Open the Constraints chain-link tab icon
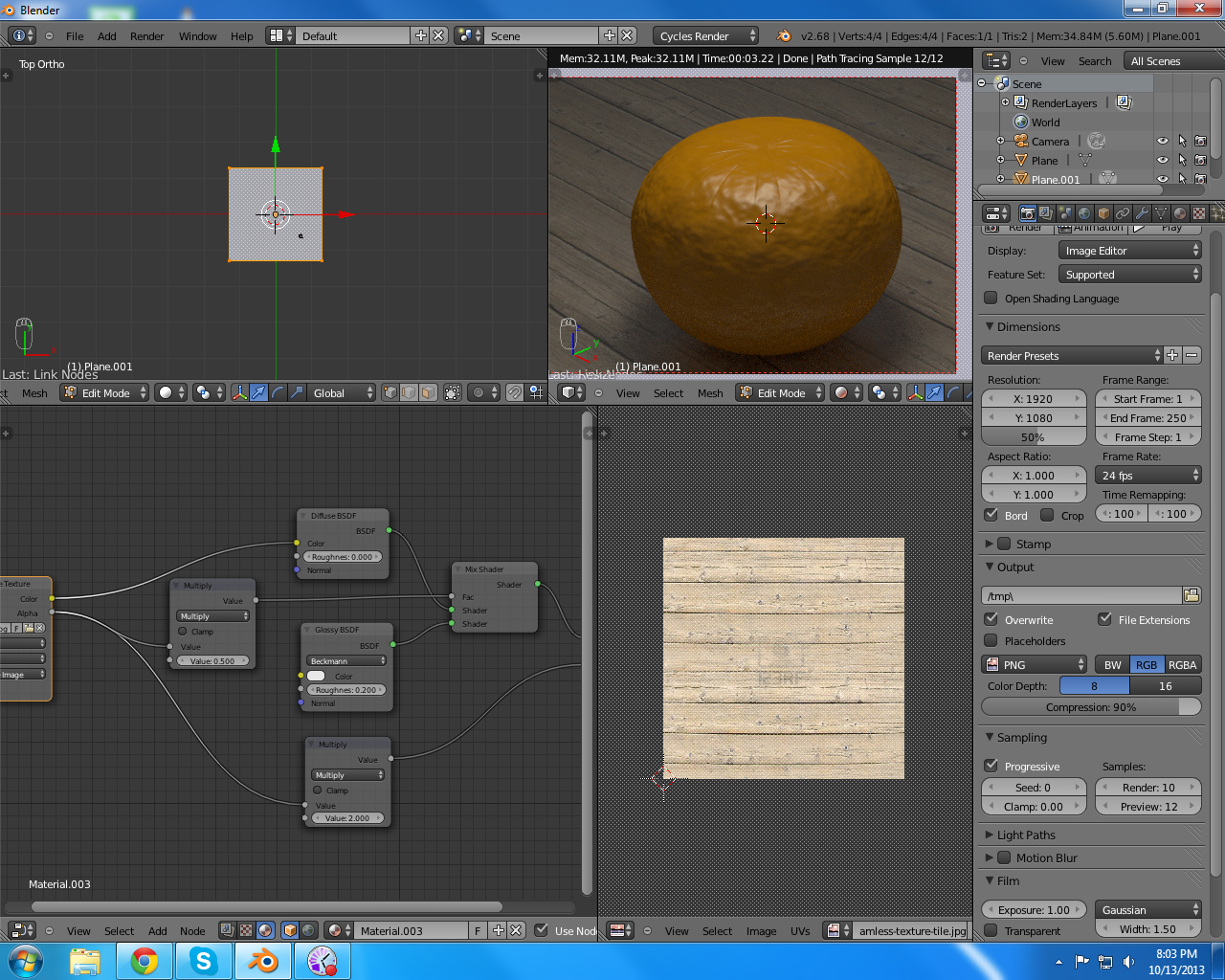This screenshot has height=980, width=1225. (x=1123, y=213)
